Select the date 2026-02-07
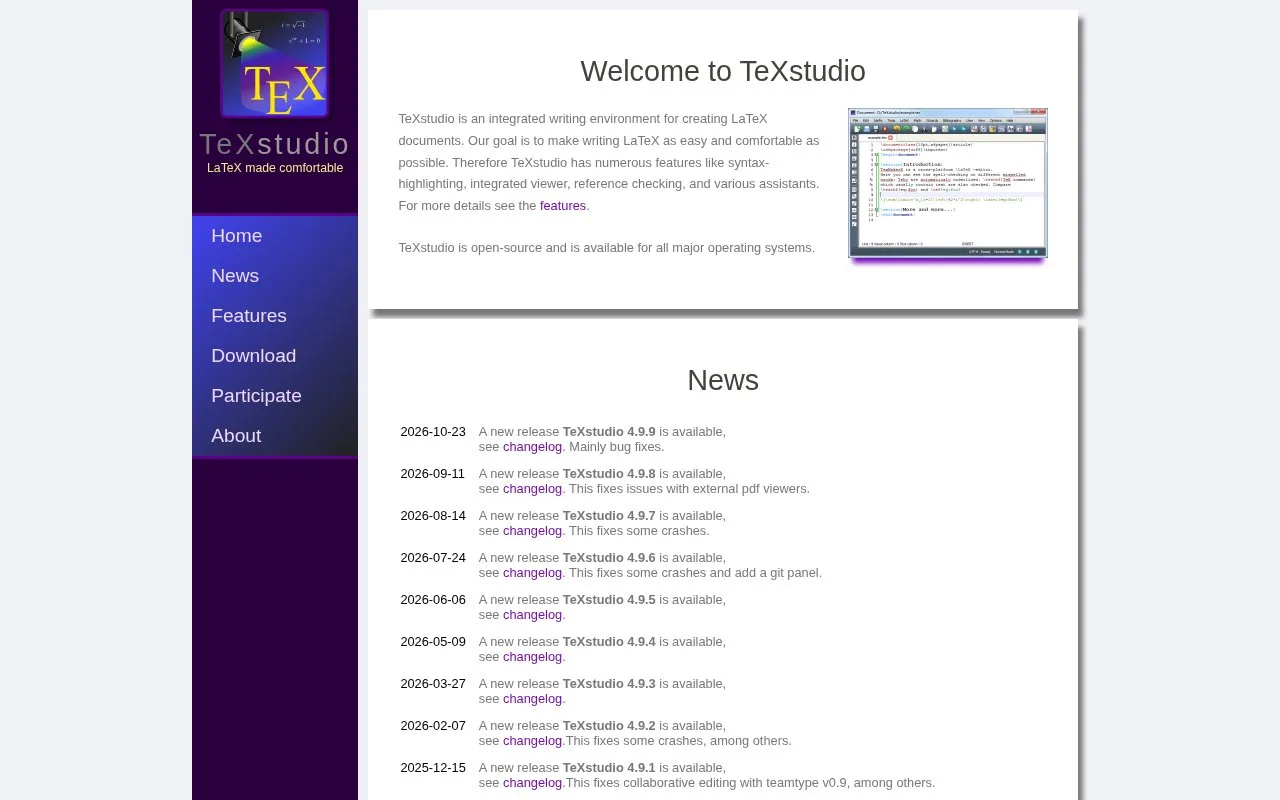 [x=433, y=726]
